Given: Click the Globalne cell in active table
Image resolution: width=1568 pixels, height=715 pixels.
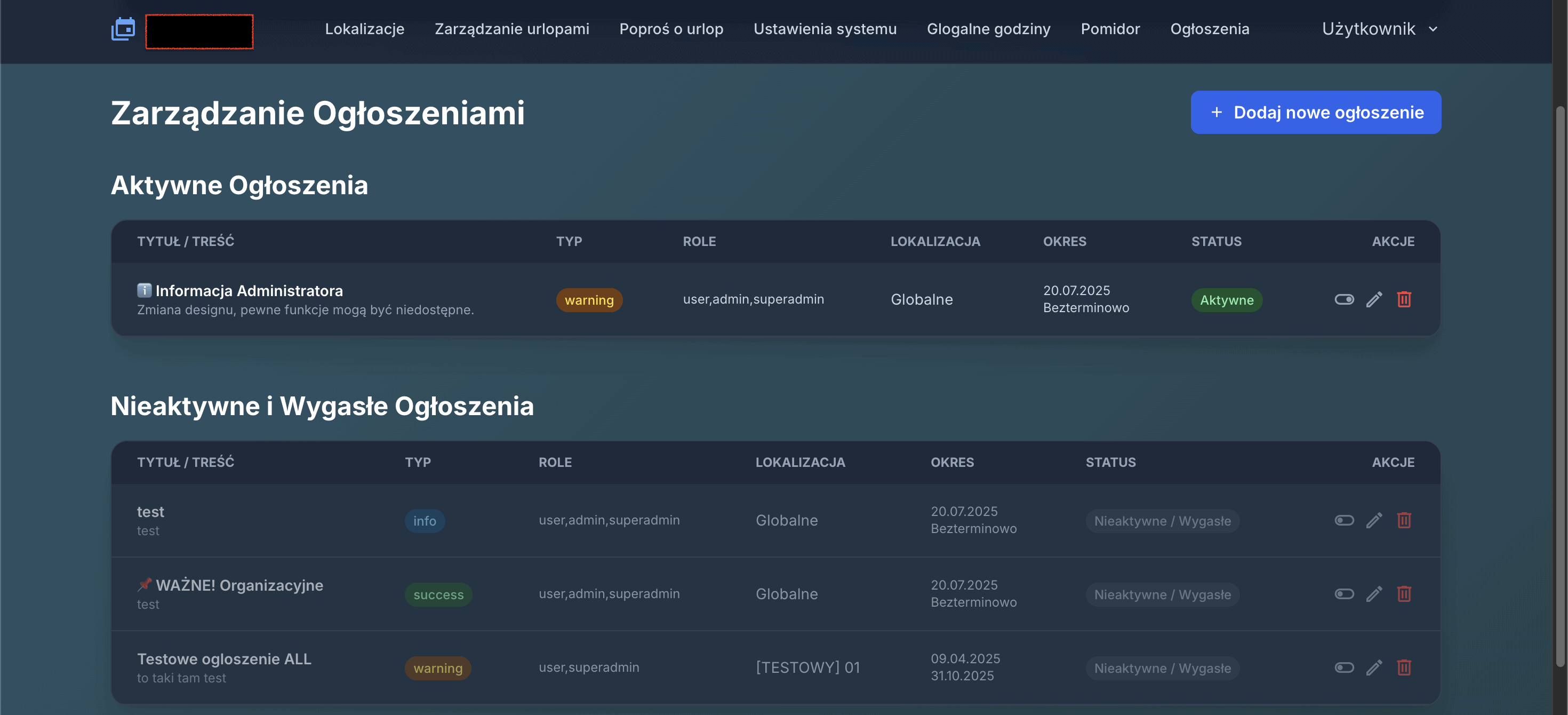Looking at the screenshot, I should tap(922, 299).
